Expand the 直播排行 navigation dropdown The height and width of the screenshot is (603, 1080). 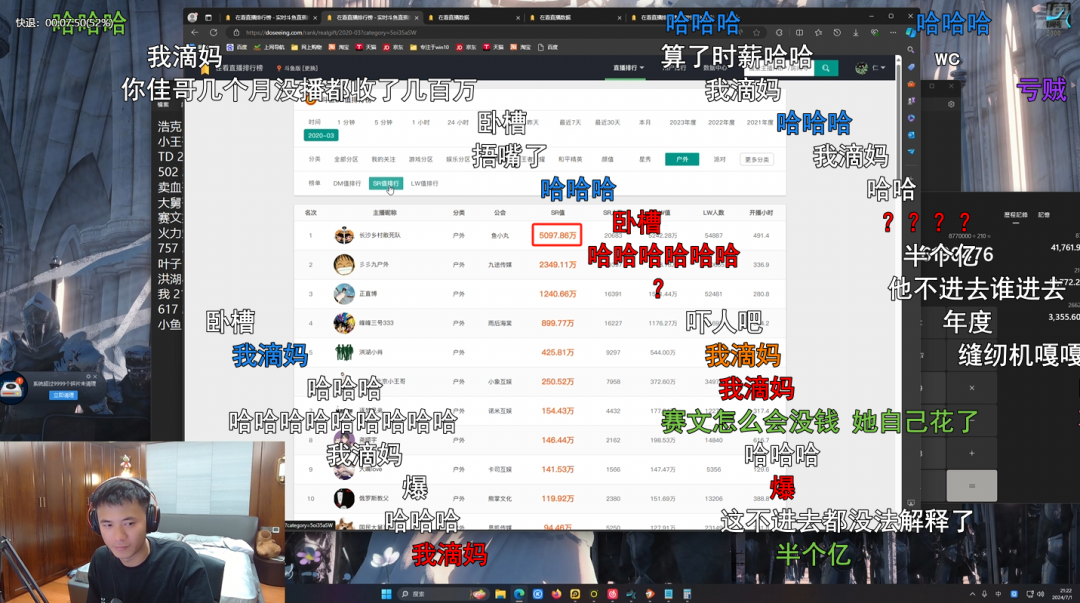coord(628,68)
